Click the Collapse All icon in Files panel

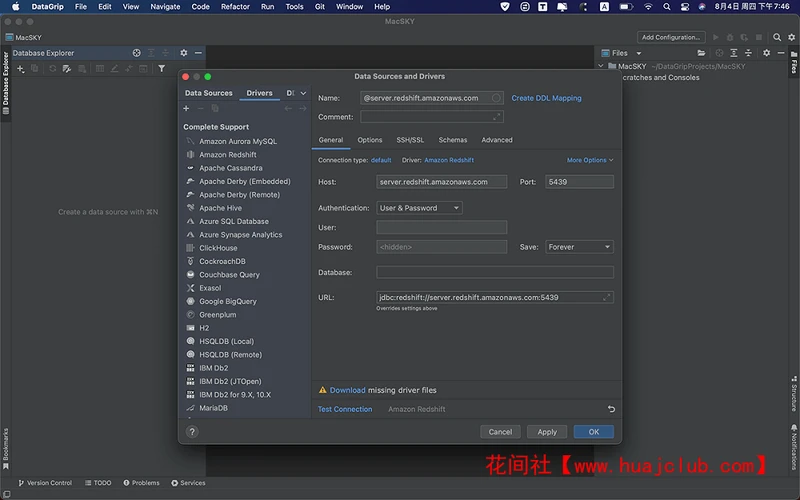(x=748, y=53)
